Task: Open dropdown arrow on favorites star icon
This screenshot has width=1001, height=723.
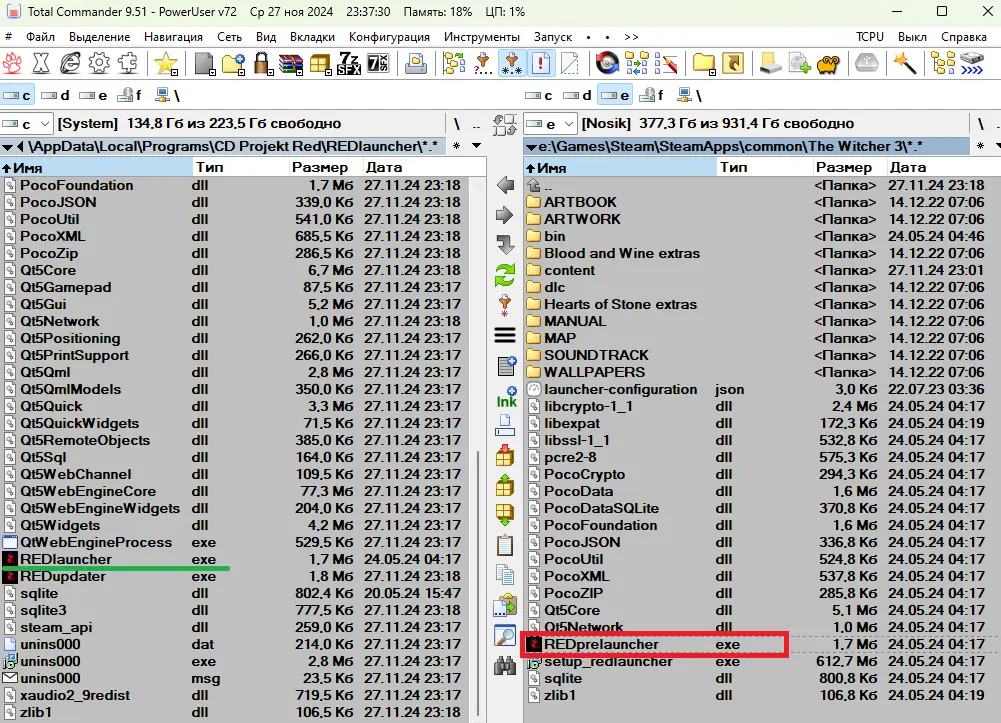Action: tap(175, 71)
